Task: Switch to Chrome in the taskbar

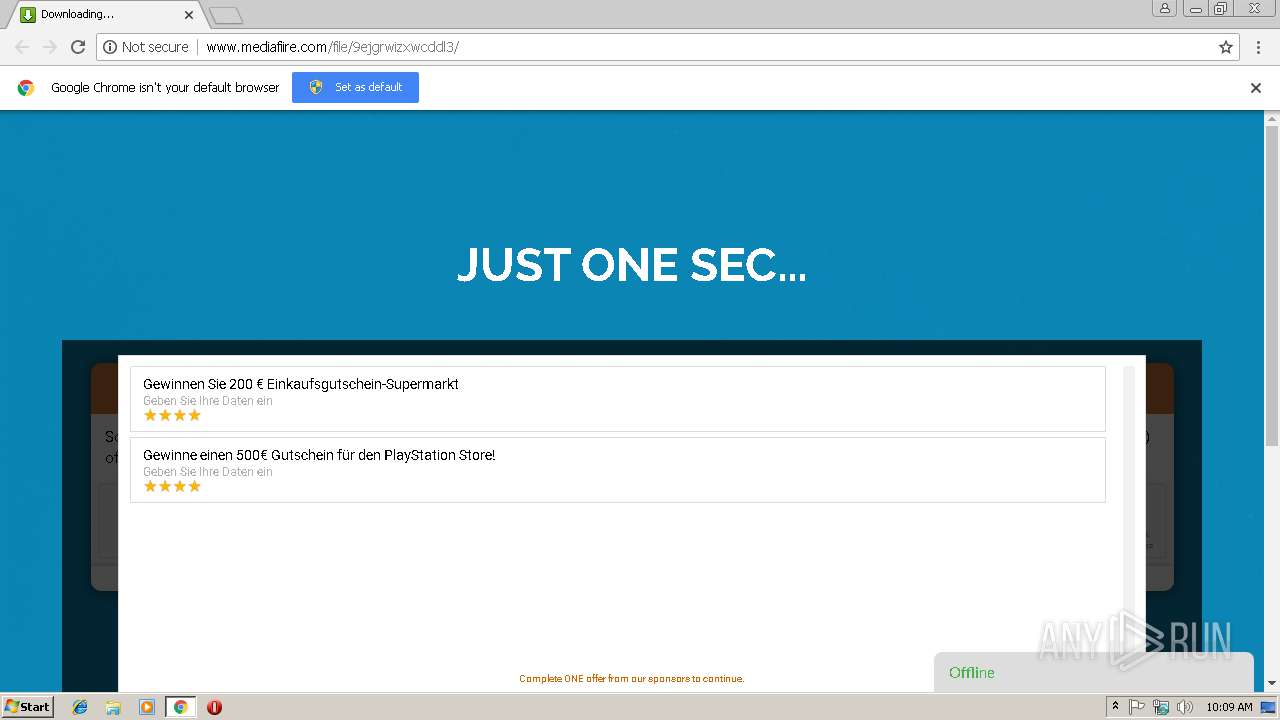Action: coord(180,707)
